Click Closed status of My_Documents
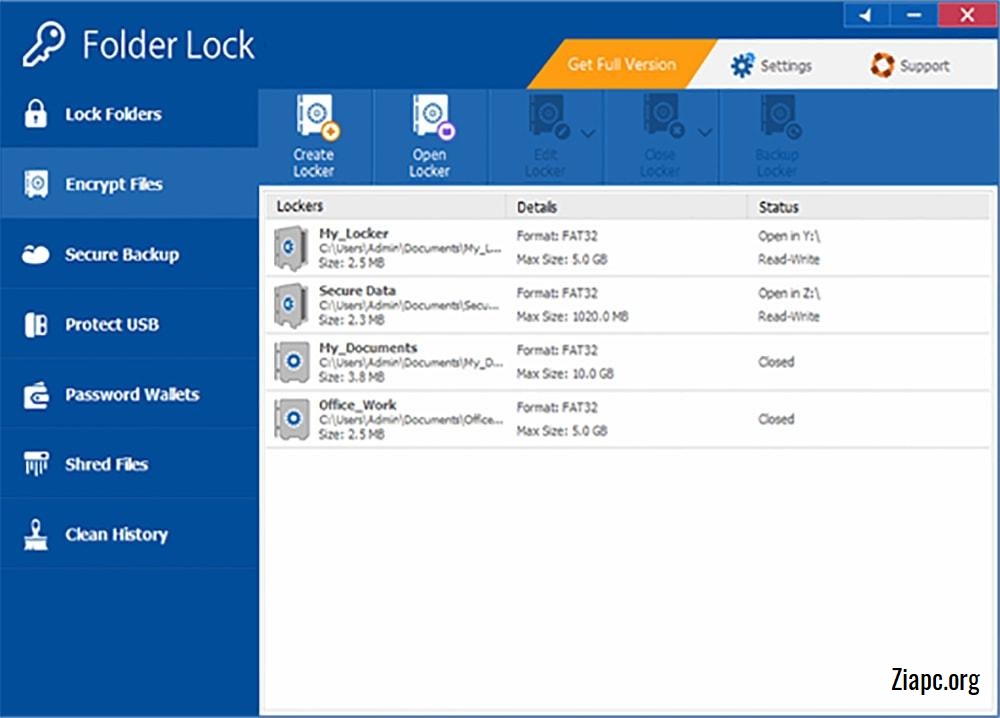Image resolution: width=1000 pixels, height=718 pixels. (x=776, y=362)
